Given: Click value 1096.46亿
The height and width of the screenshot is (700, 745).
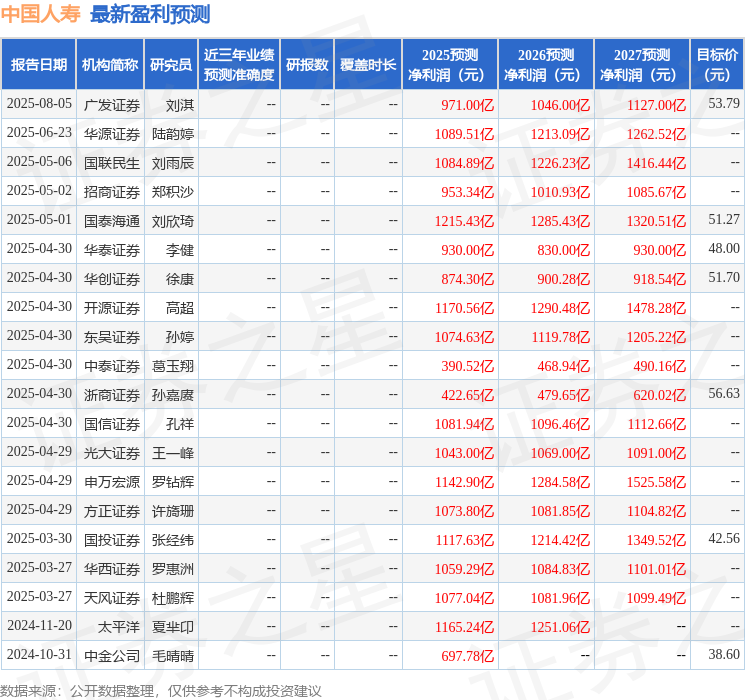Looking at the screenshot, I should pos(560,424).
